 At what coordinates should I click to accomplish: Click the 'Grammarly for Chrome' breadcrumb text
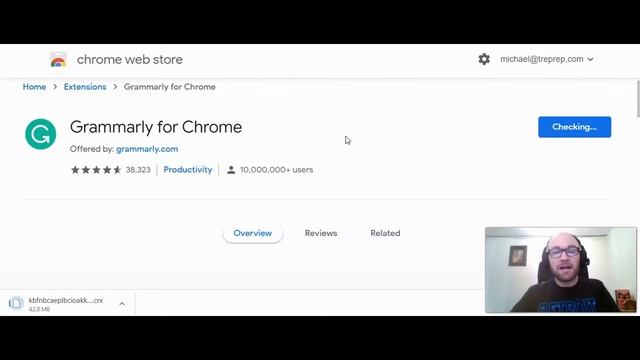pyautogui.click(x=169, y=87)
